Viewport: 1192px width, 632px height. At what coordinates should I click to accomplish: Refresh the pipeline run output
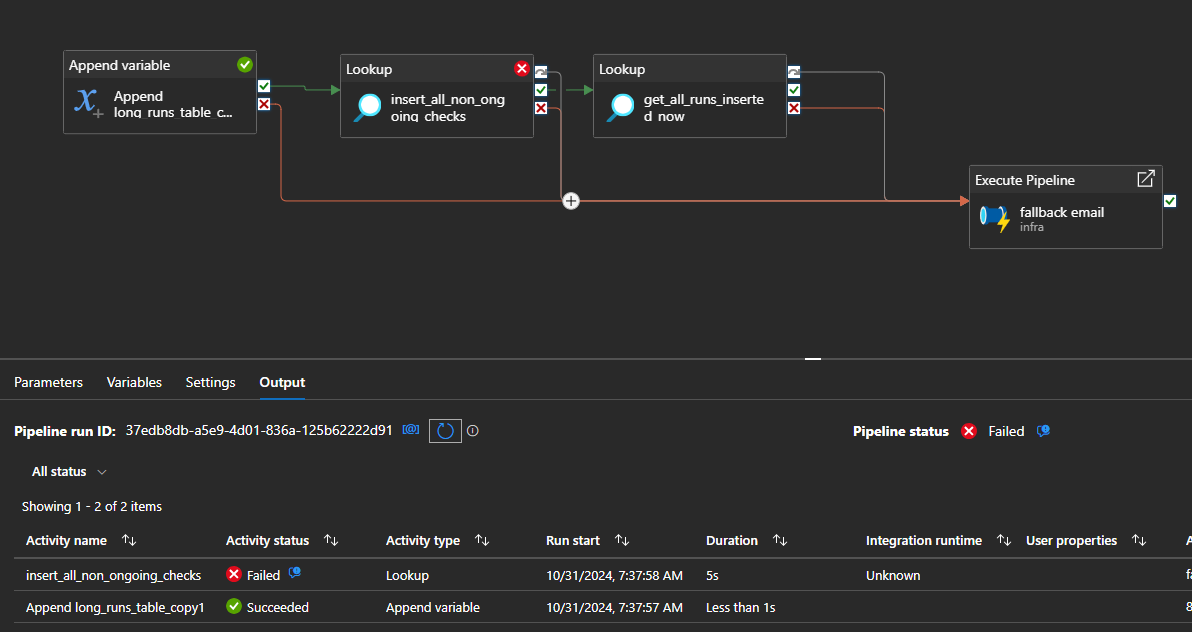(x=444, y=430)
